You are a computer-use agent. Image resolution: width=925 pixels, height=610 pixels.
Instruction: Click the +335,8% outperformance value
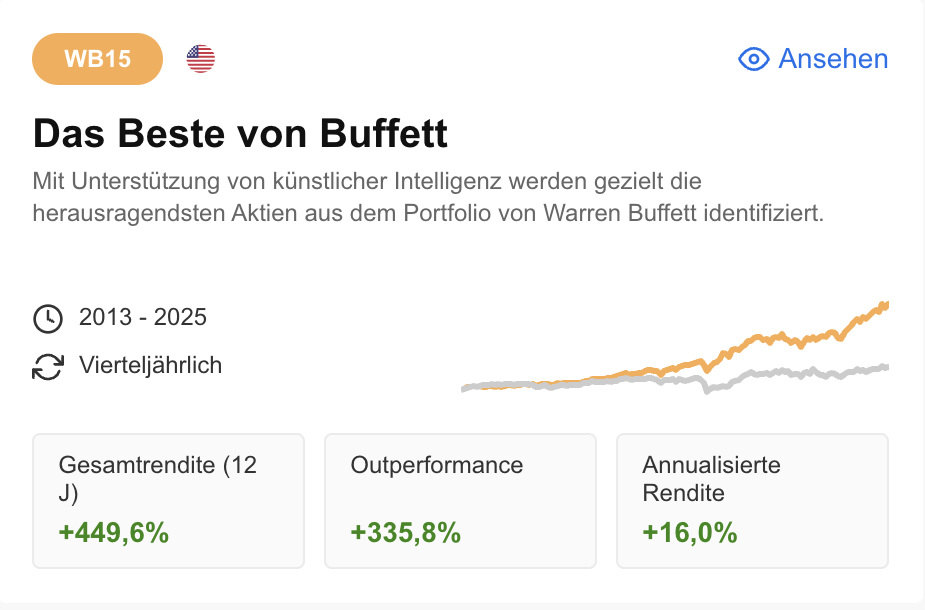(406, 533)
